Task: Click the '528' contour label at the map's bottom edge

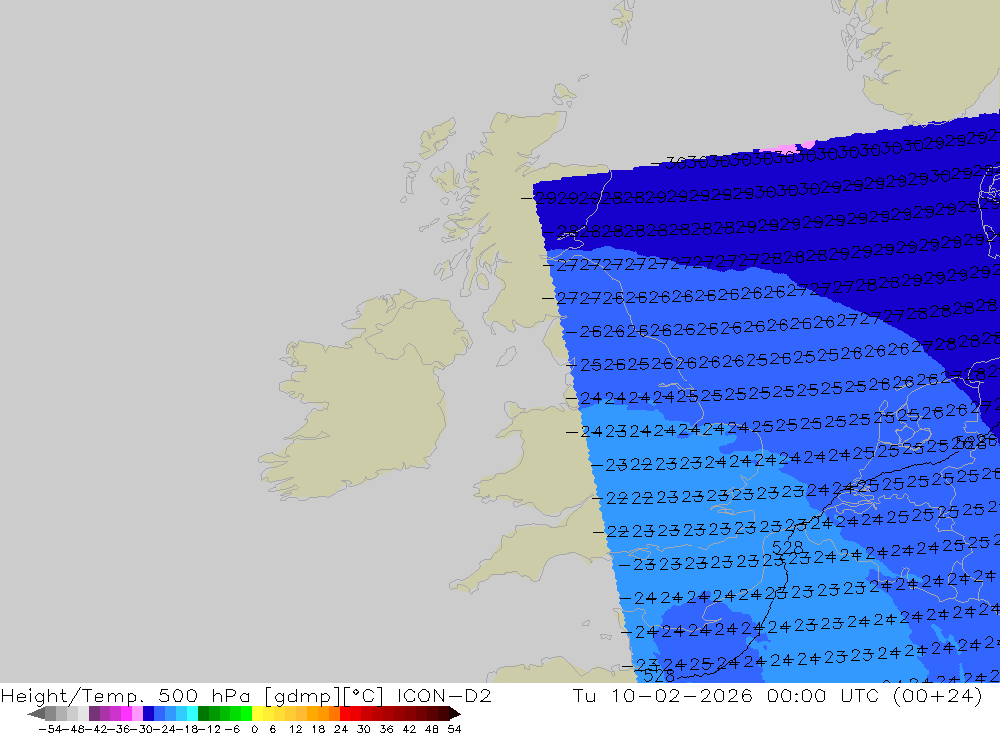Action: click(x=659, y=676)
